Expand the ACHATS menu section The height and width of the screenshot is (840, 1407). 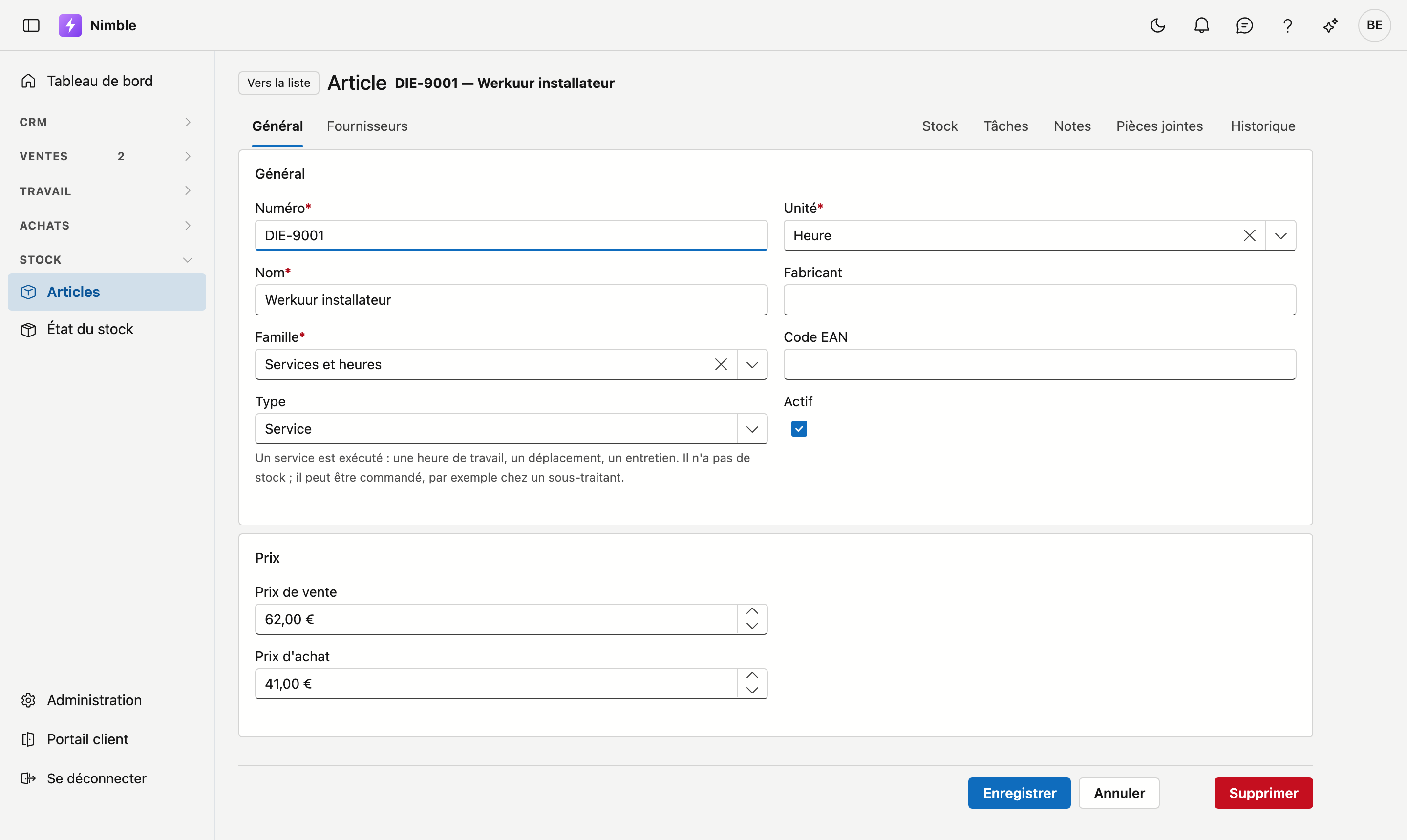[107, 225]
